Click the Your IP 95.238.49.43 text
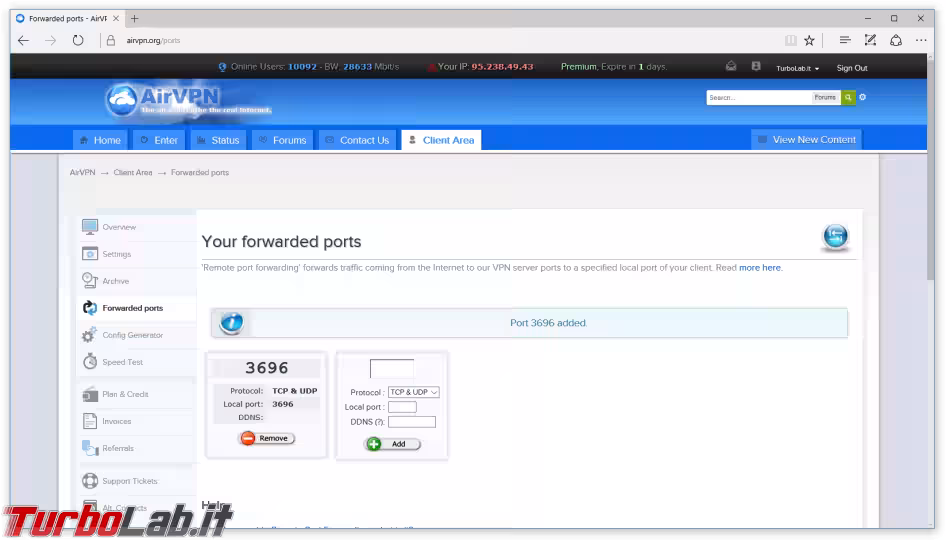Screen dimensions: 946x540 click(485, 67)
